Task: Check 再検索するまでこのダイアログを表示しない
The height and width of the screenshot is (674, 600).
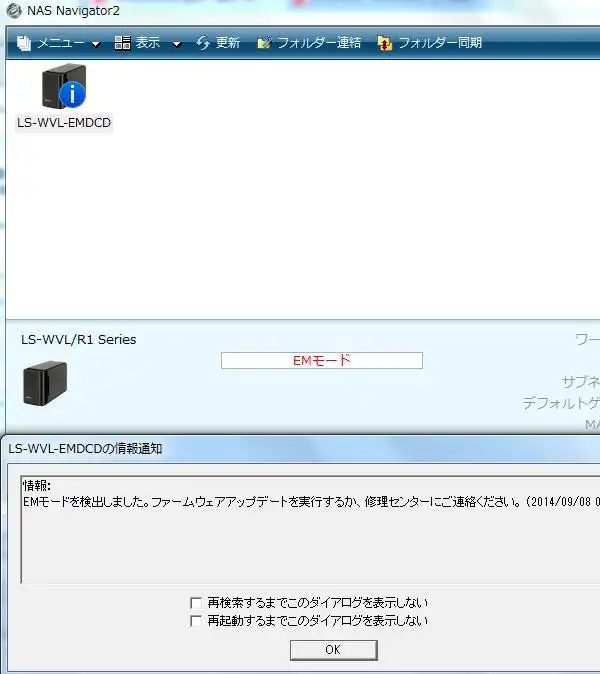Action: [x=196, y=603]
